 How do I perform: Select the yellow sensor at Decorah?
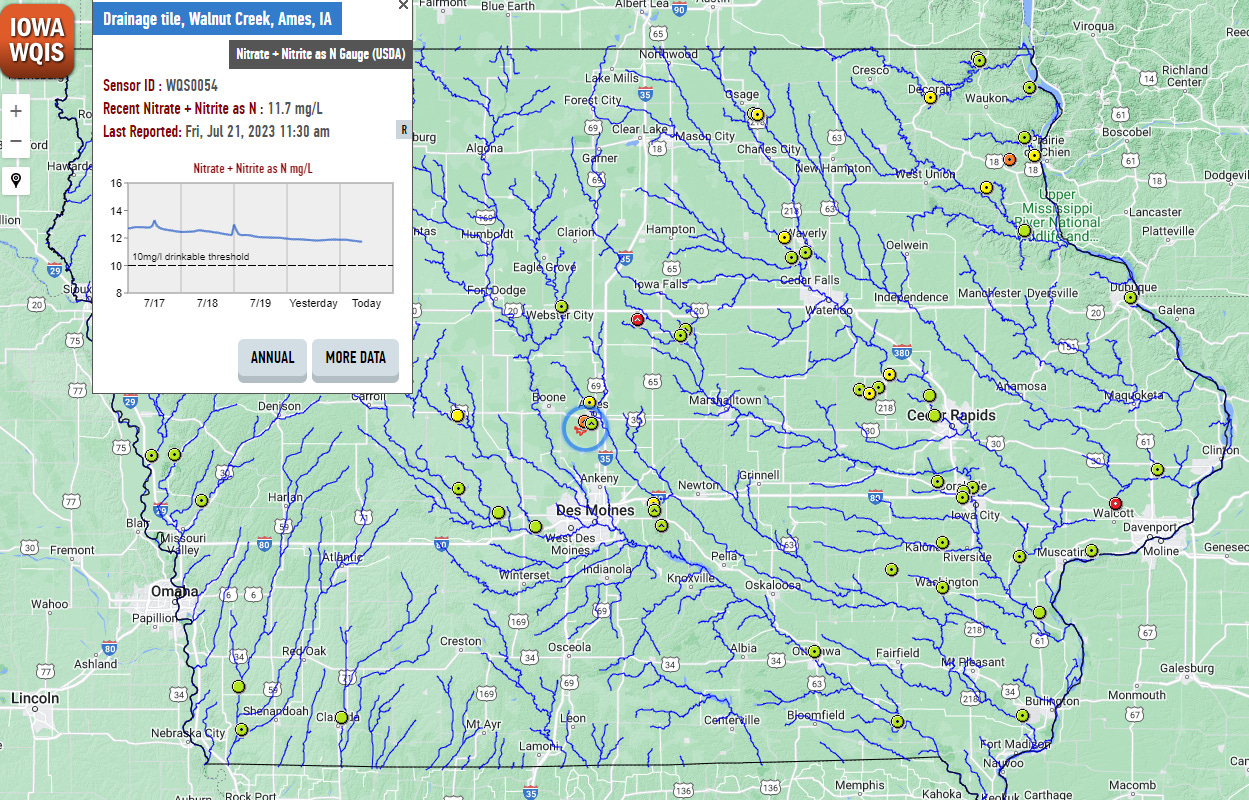pos(930,97)
